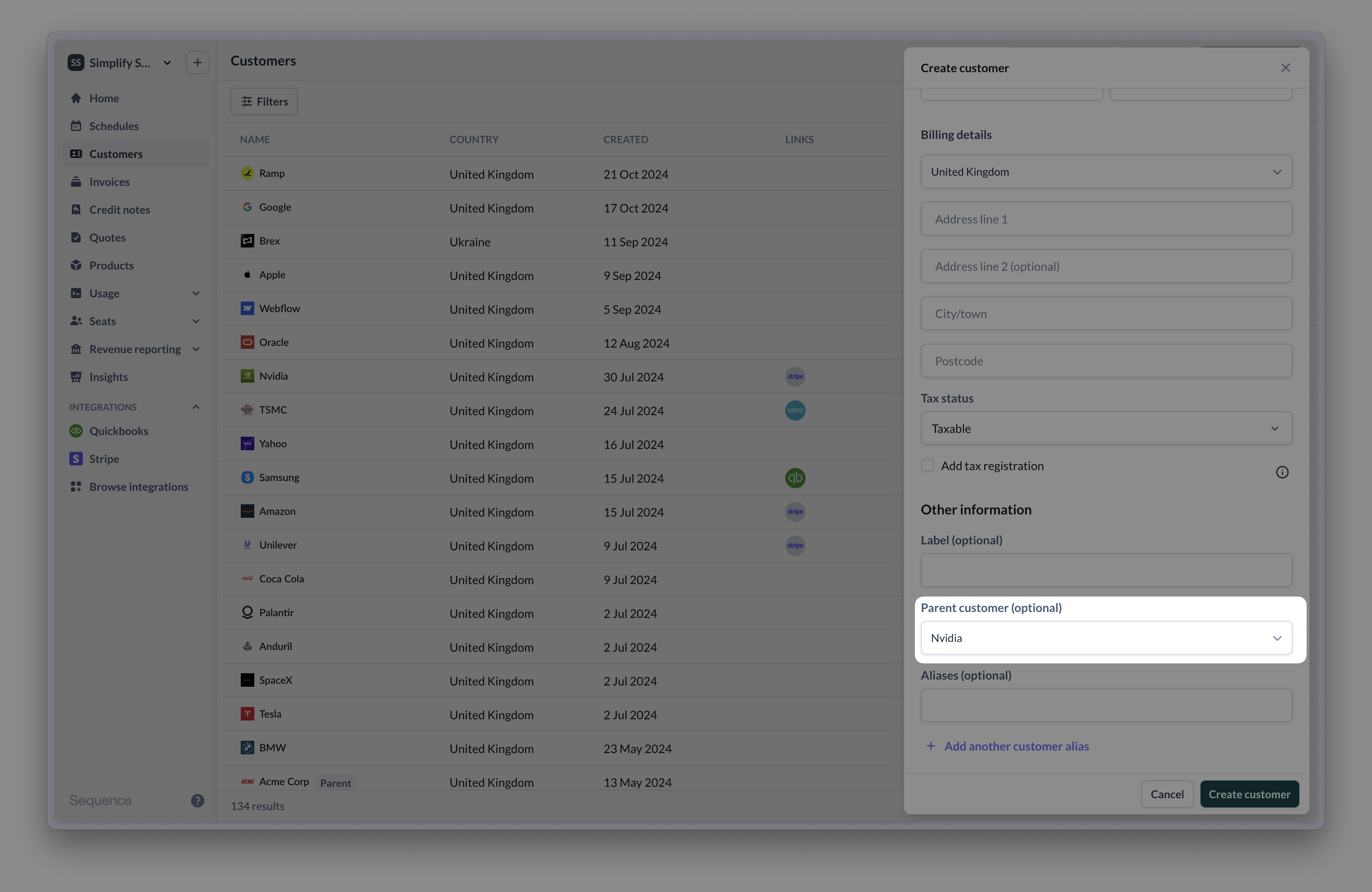Image resolution: width=1372 pixels, height=892 pixels.
Task: Click the BMW logo icon
Action: 247,748
